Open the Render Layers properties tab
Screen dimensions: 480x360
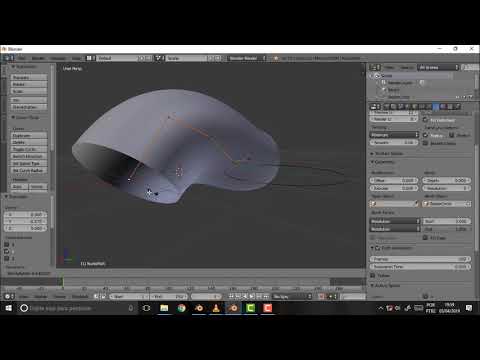tap(394, 107)
